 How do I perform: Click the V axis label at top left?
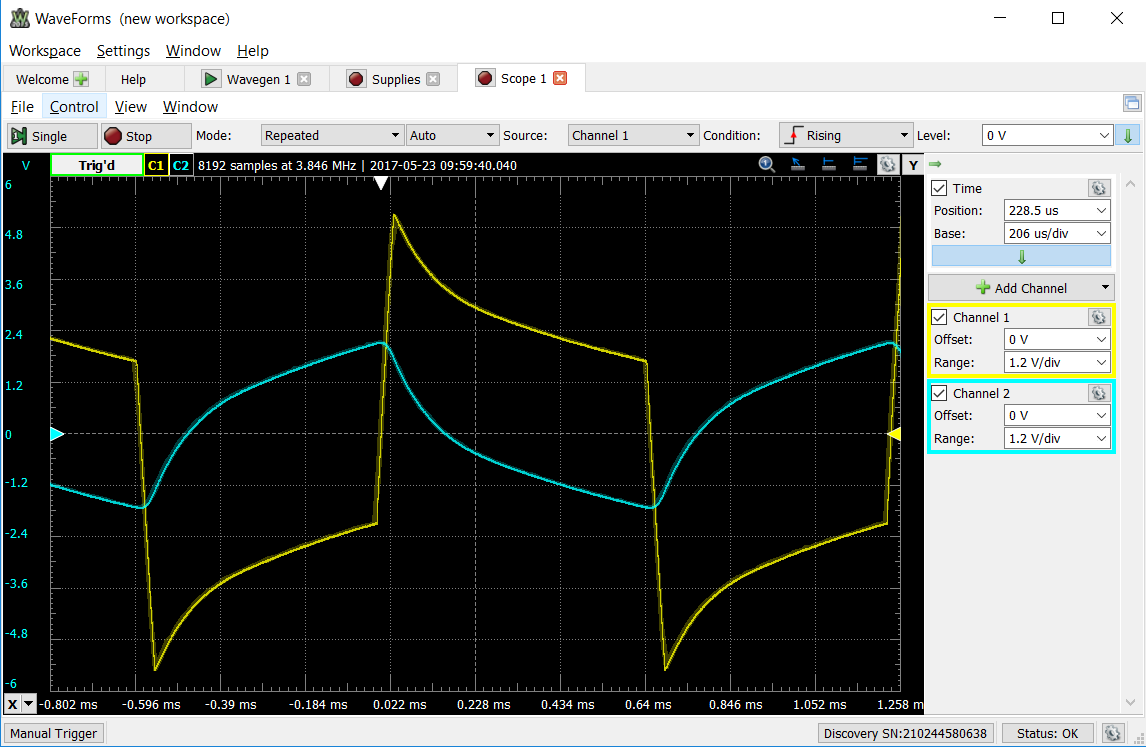26,165
